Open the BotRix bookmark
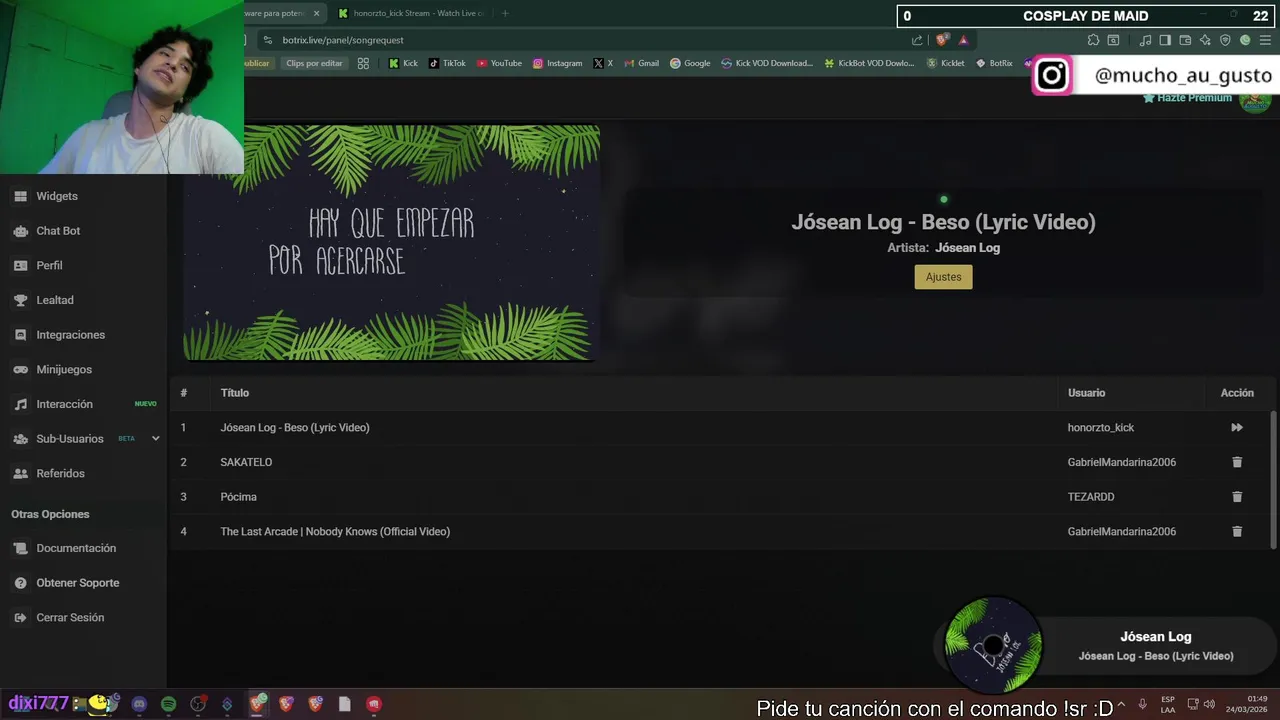This screenshot has height=720, width=1280. (x=993, y=63)
